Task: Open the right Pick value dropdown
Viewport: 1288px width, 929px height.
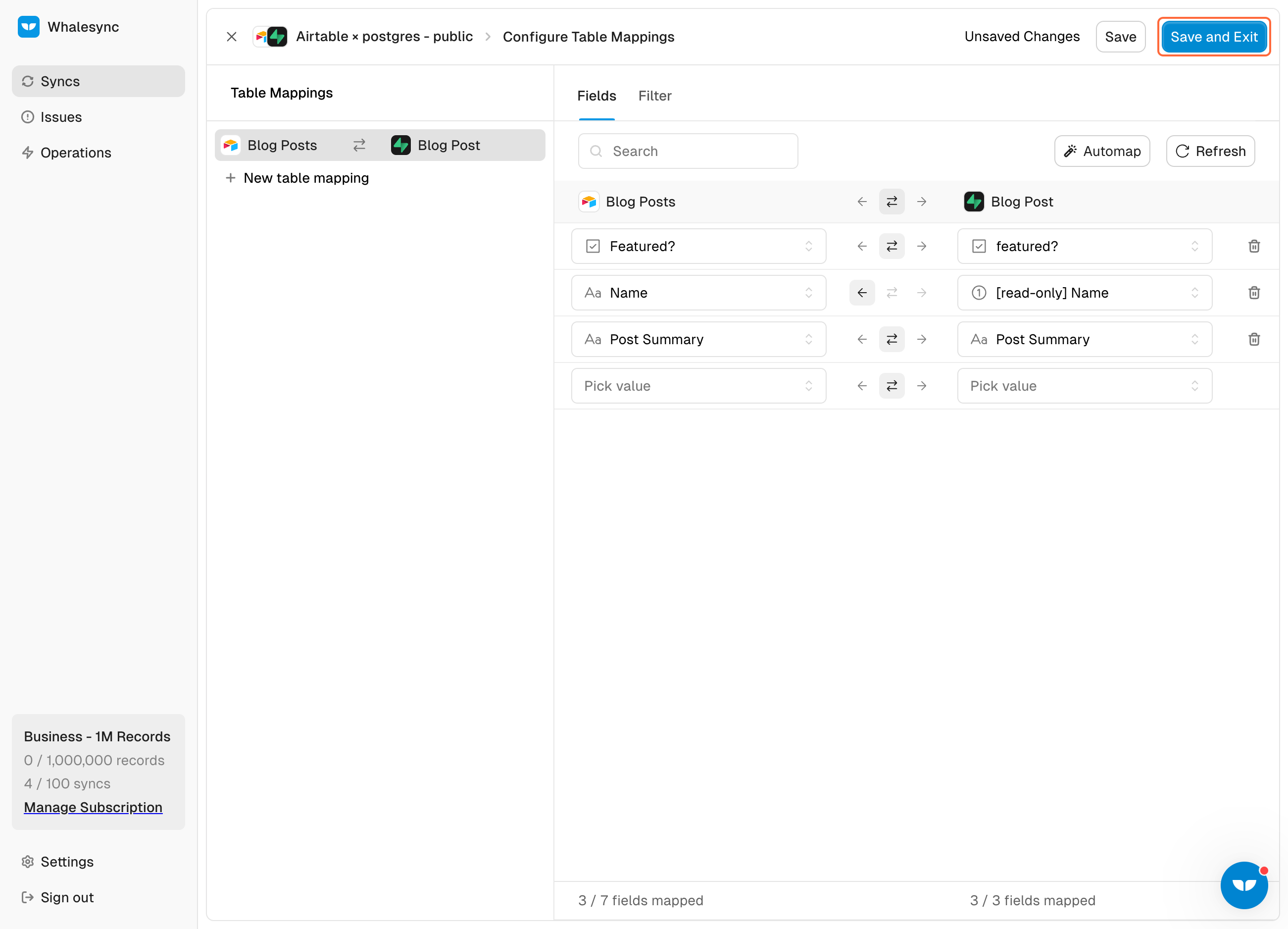Action: coord(1085,386)
